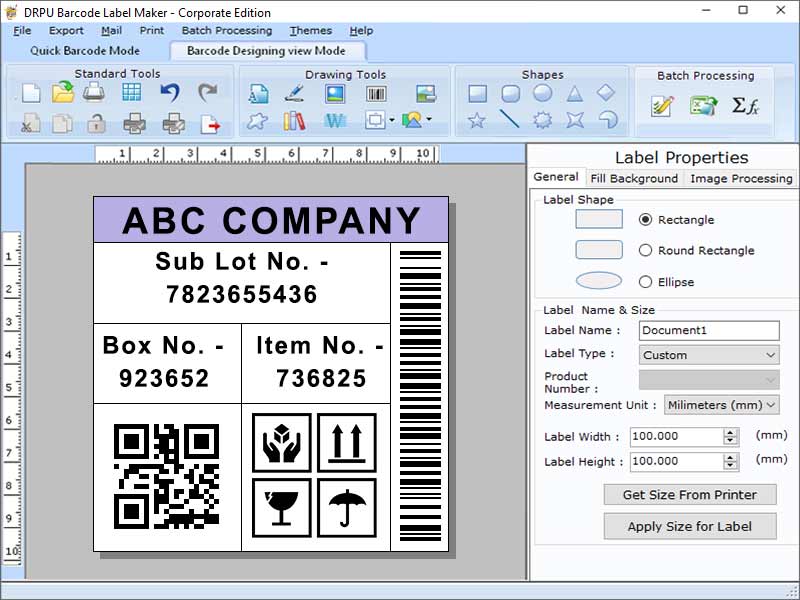Open the Print tool in Standard Tools
This screenshot has width=800, height=600.
[x=92, y=92]
